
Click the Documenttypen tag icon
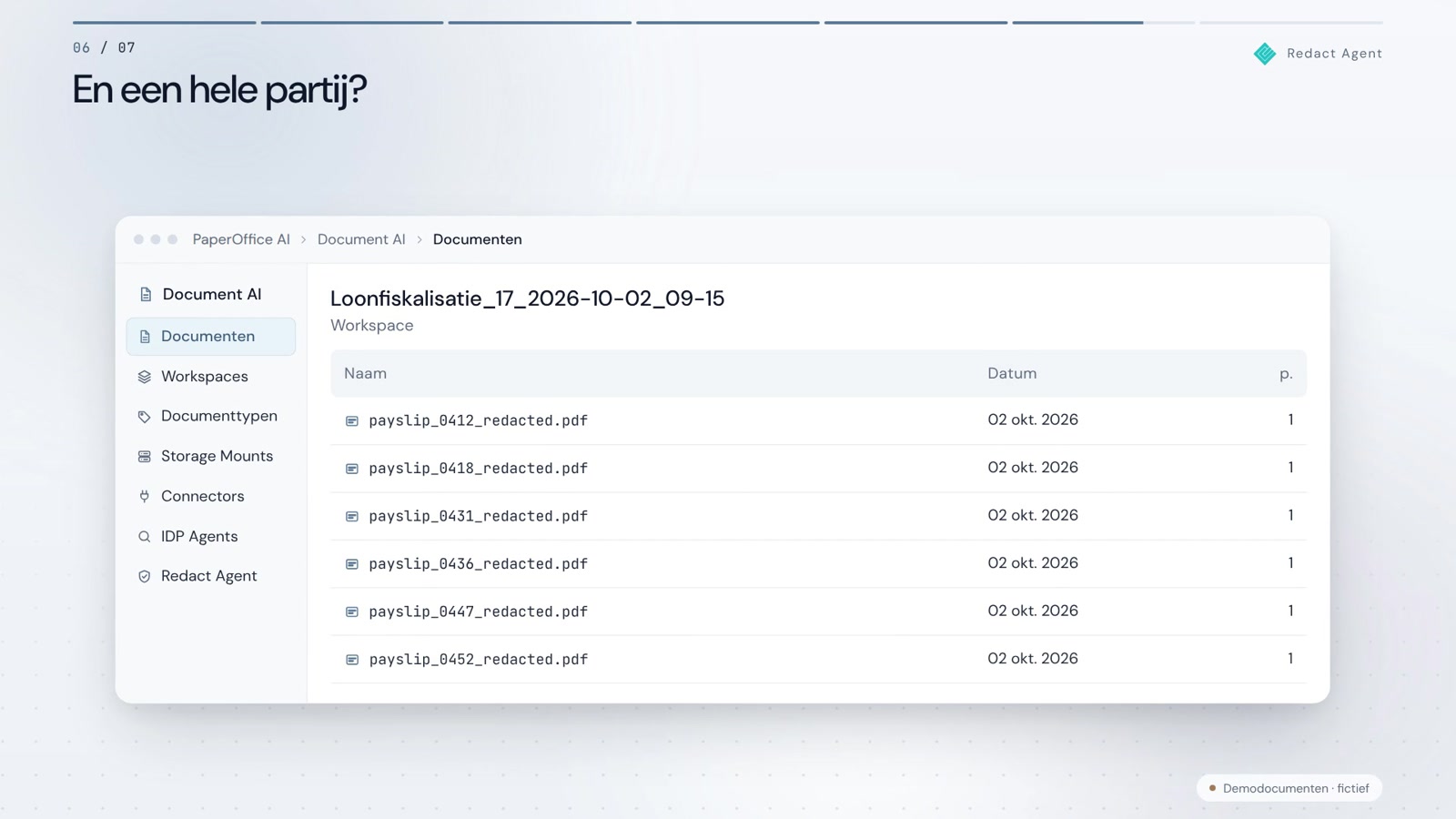pos(145,417)
